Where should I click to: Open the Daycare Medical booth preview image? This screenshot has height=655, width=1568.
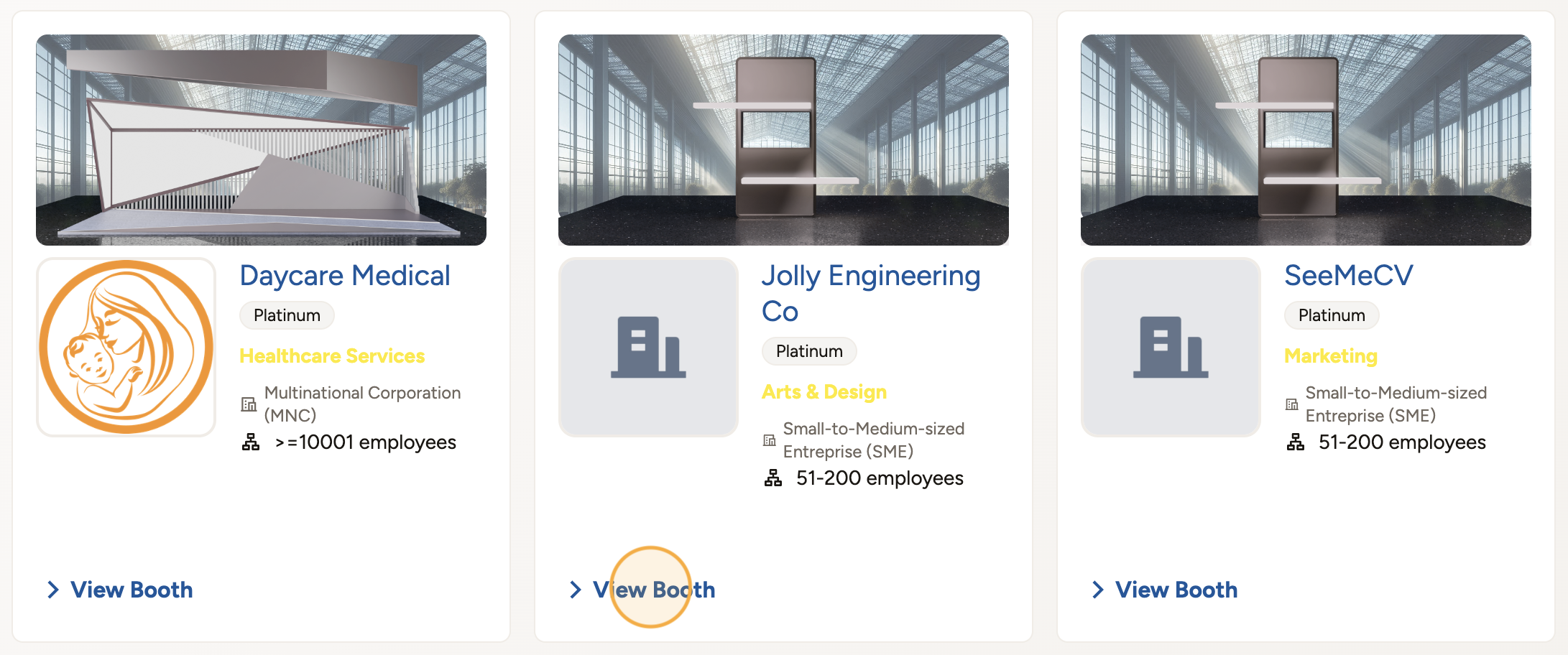coord(261,140)
